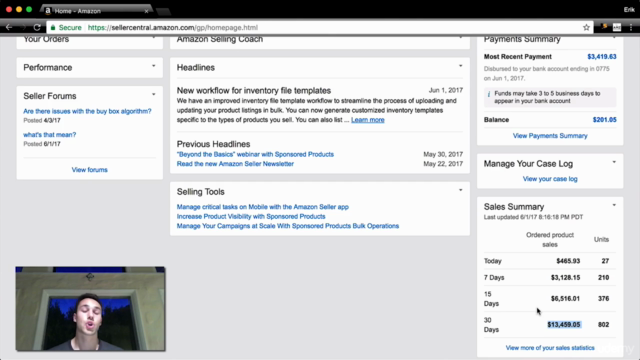The image size is (640, 360).
Task: Select the Home - Amazon tab
Action: click(x=96, y=11)
